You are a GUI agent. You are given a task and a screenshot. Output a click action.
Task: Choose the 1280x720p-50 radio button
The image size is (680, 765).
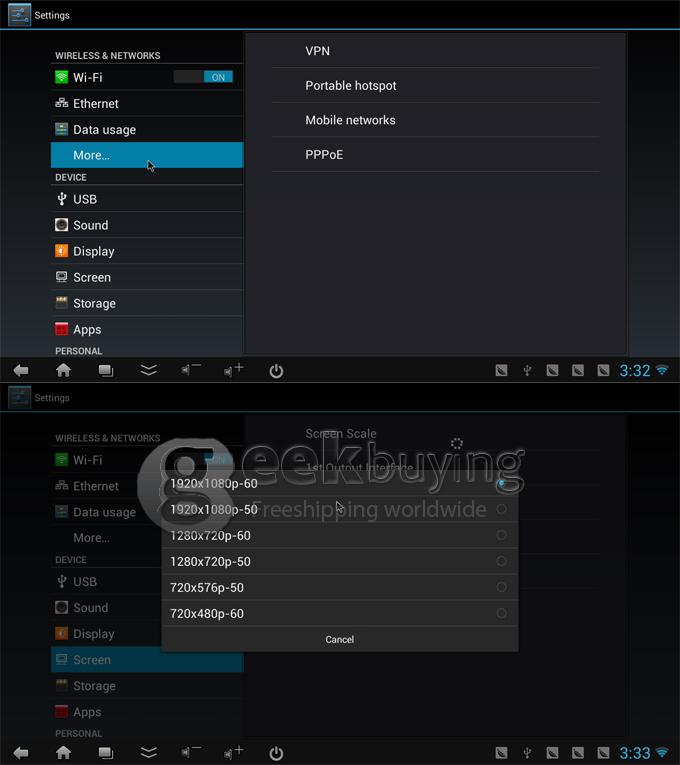pyautogui.click(x=501, y=562)
